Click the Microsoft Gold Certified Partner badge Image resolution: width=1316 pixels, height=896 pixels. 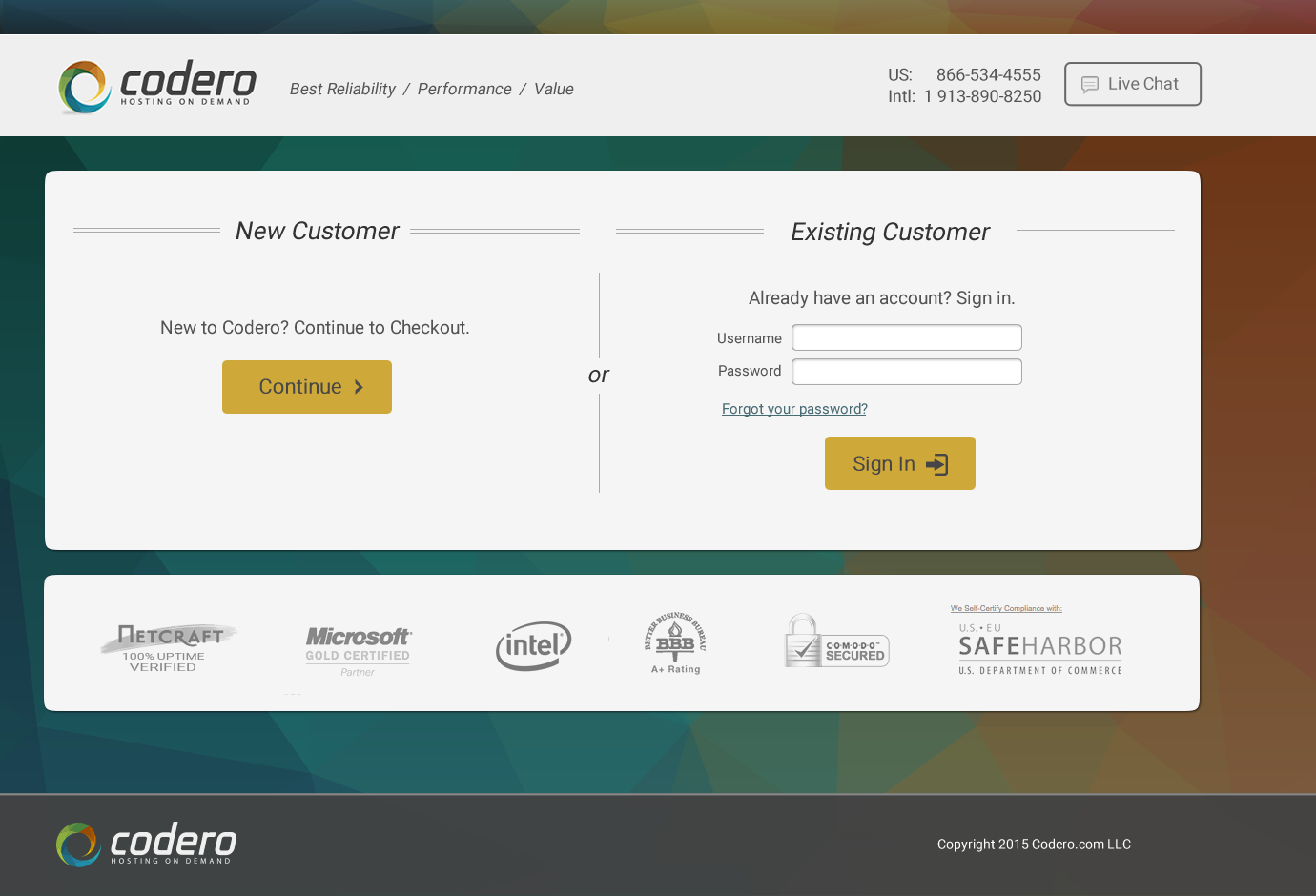(359, 651)
